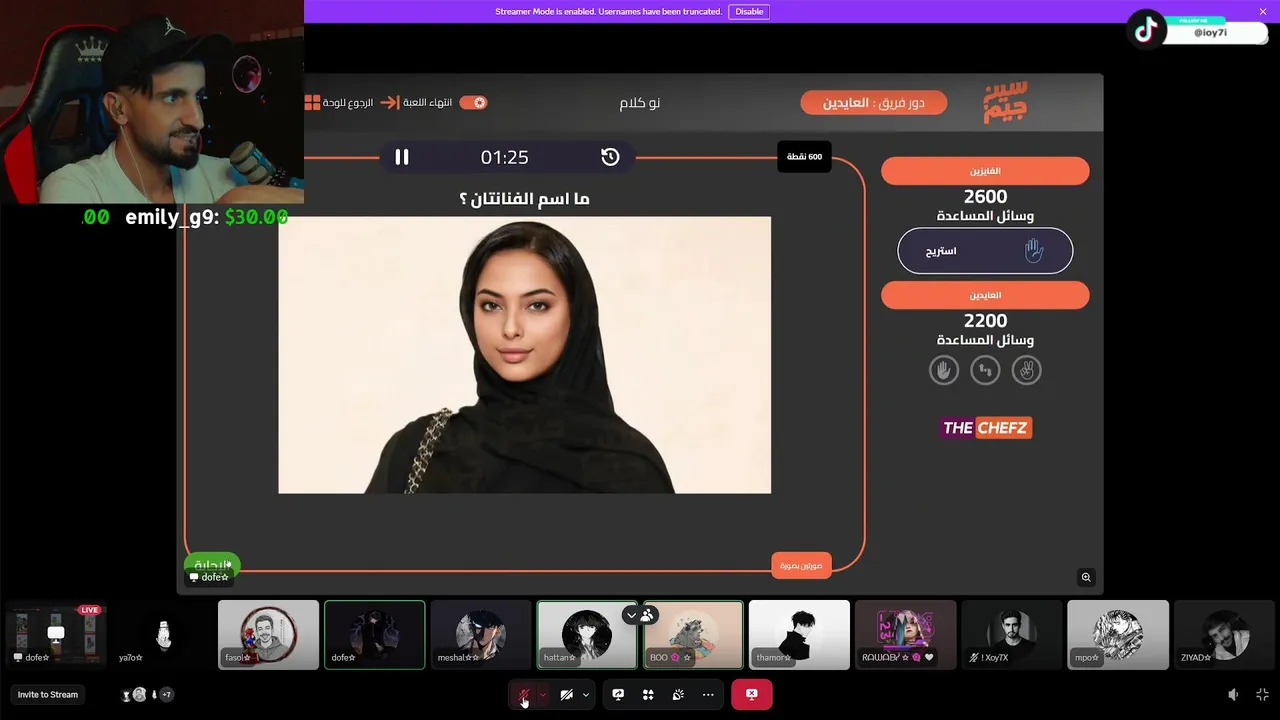Adjust stream volume via the speaker icon

1233,694
